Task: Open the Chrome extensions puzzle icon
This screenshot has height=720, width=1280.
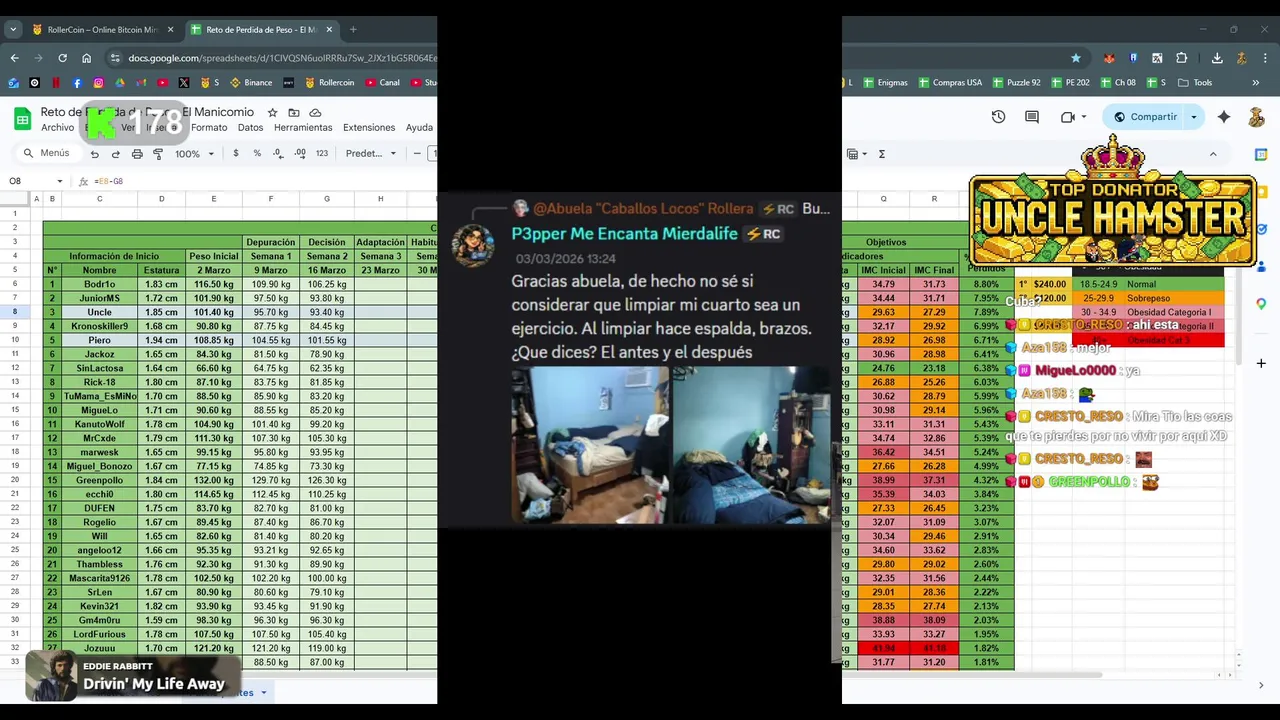Action: pyautogui.click(x=1181, y=58)
